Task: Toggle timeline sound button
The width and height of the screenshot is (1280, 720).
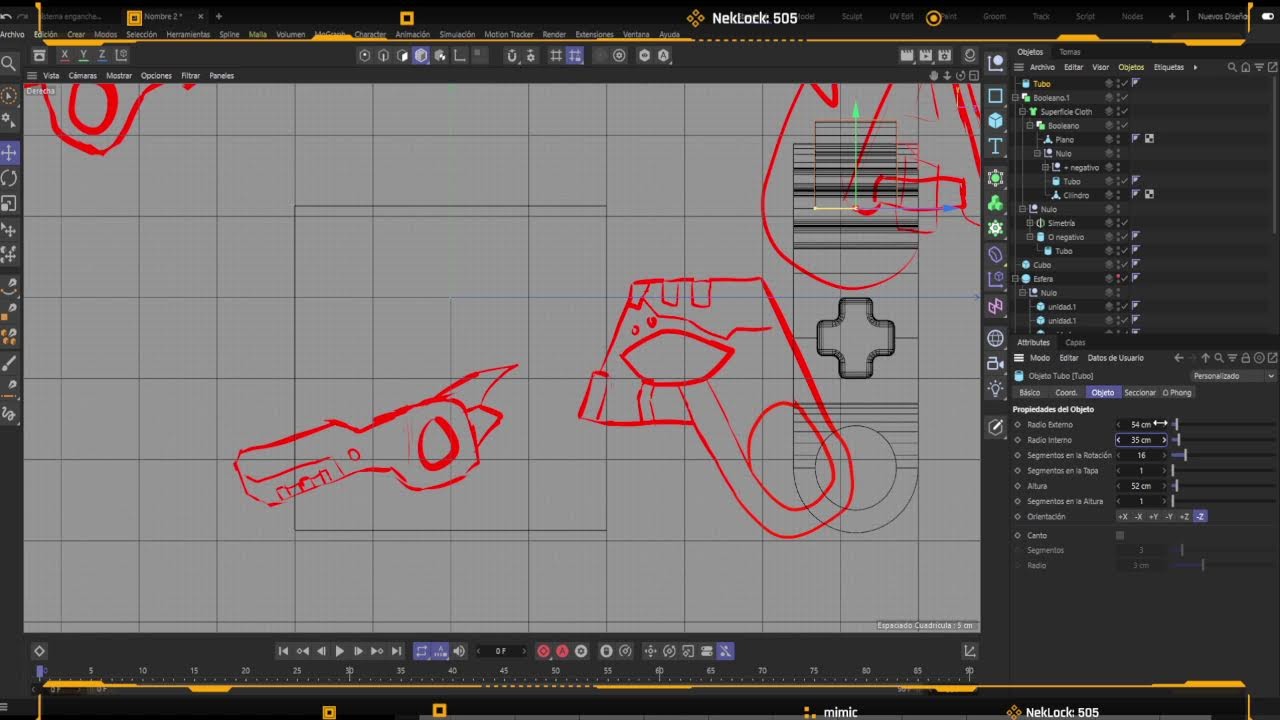Action: pos(459,651)
